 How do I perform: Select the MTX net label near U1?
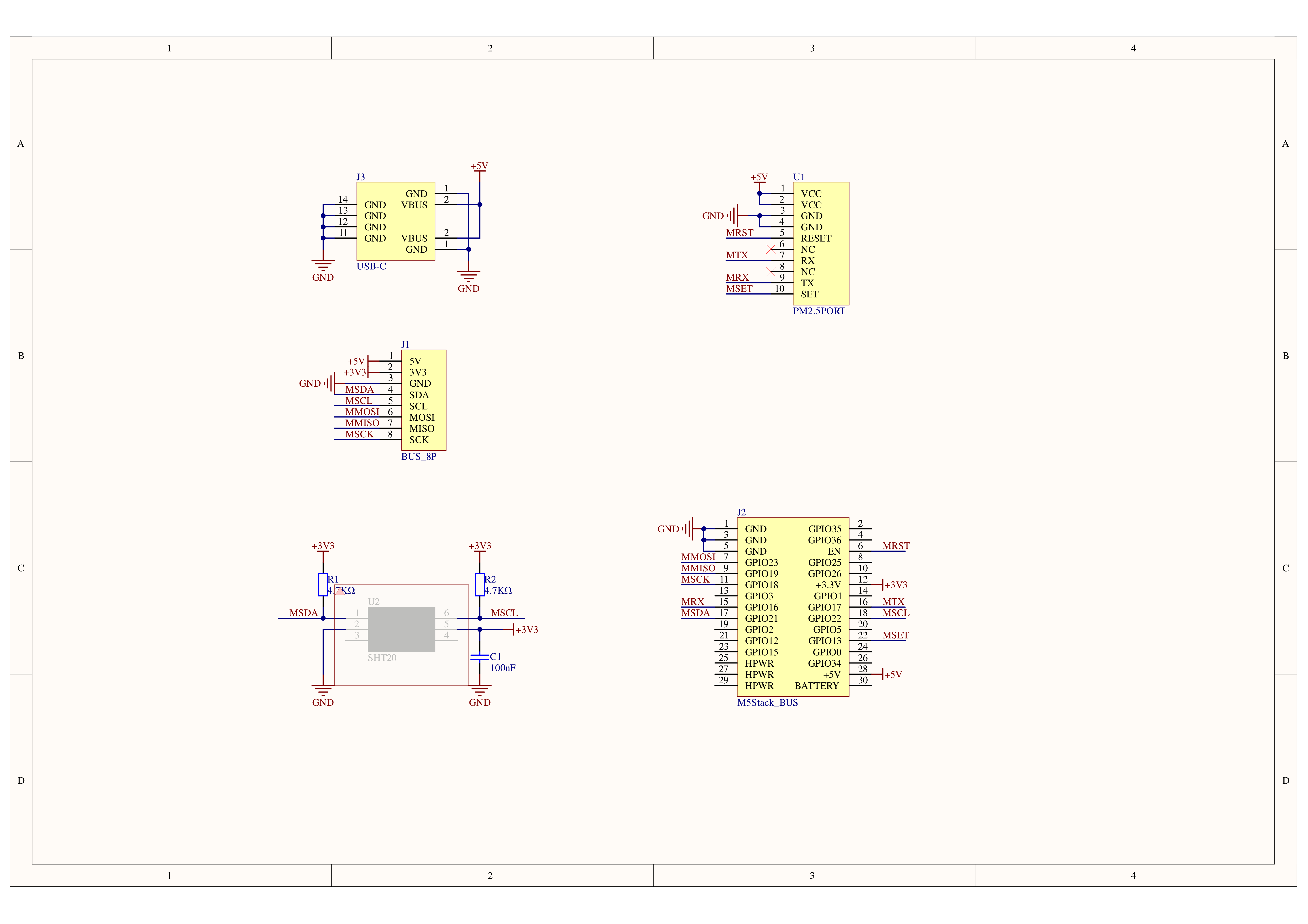point(737,255)
